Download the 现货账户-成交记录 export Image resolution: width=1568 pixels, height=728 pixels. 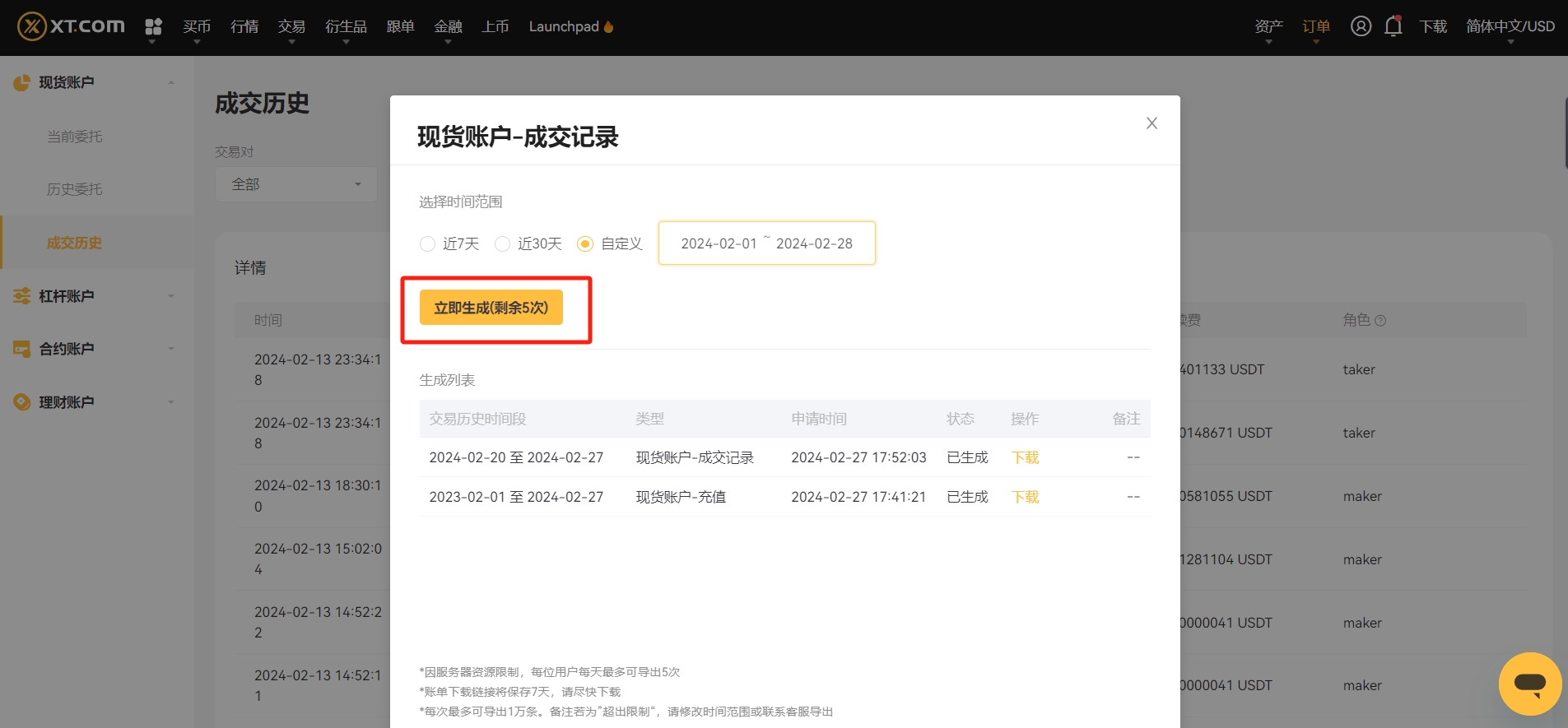pyautogui.click(x=1025, y=457)
